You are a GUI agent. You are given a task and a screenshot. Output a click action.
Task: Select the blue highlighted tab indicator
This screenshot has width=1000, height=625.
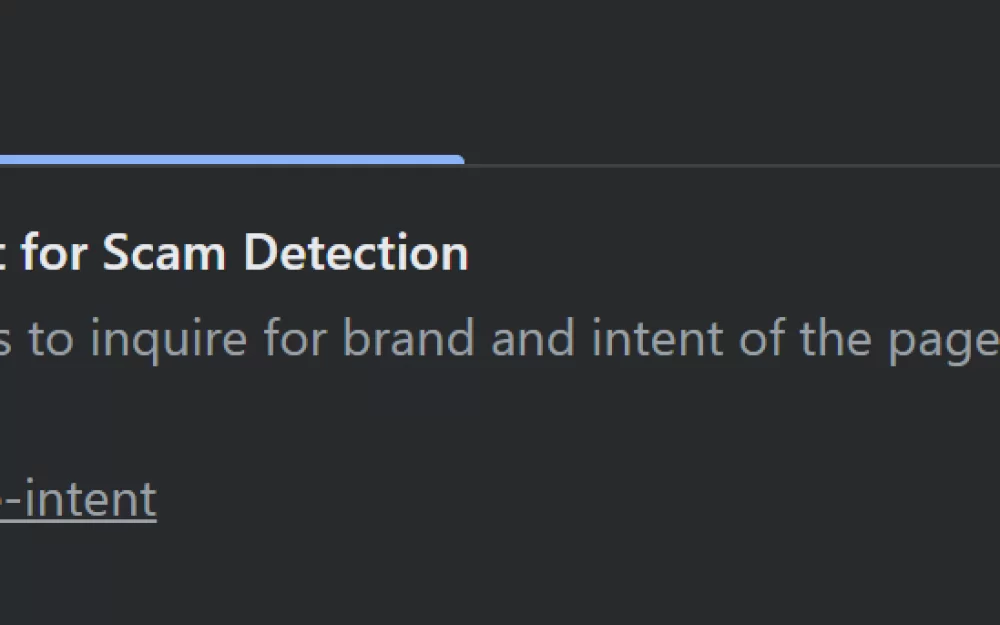point(230,159)
